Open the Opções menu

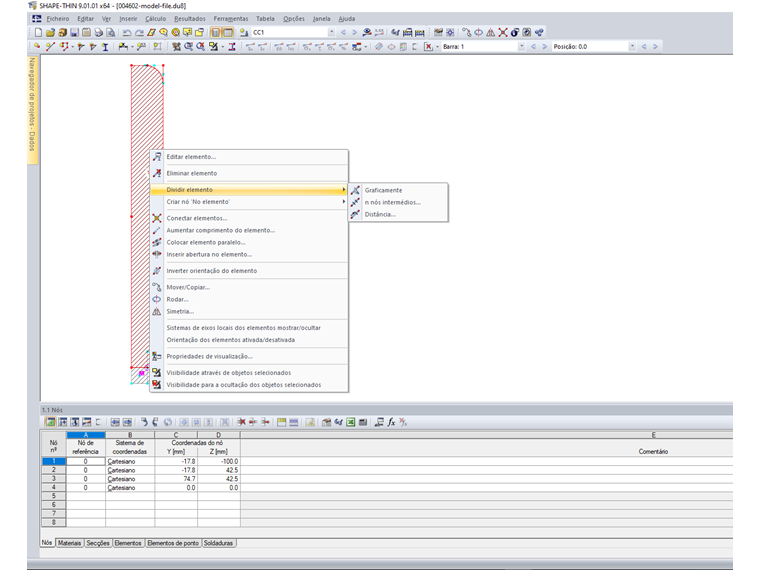pyautogui.click(x=294, y=18)
